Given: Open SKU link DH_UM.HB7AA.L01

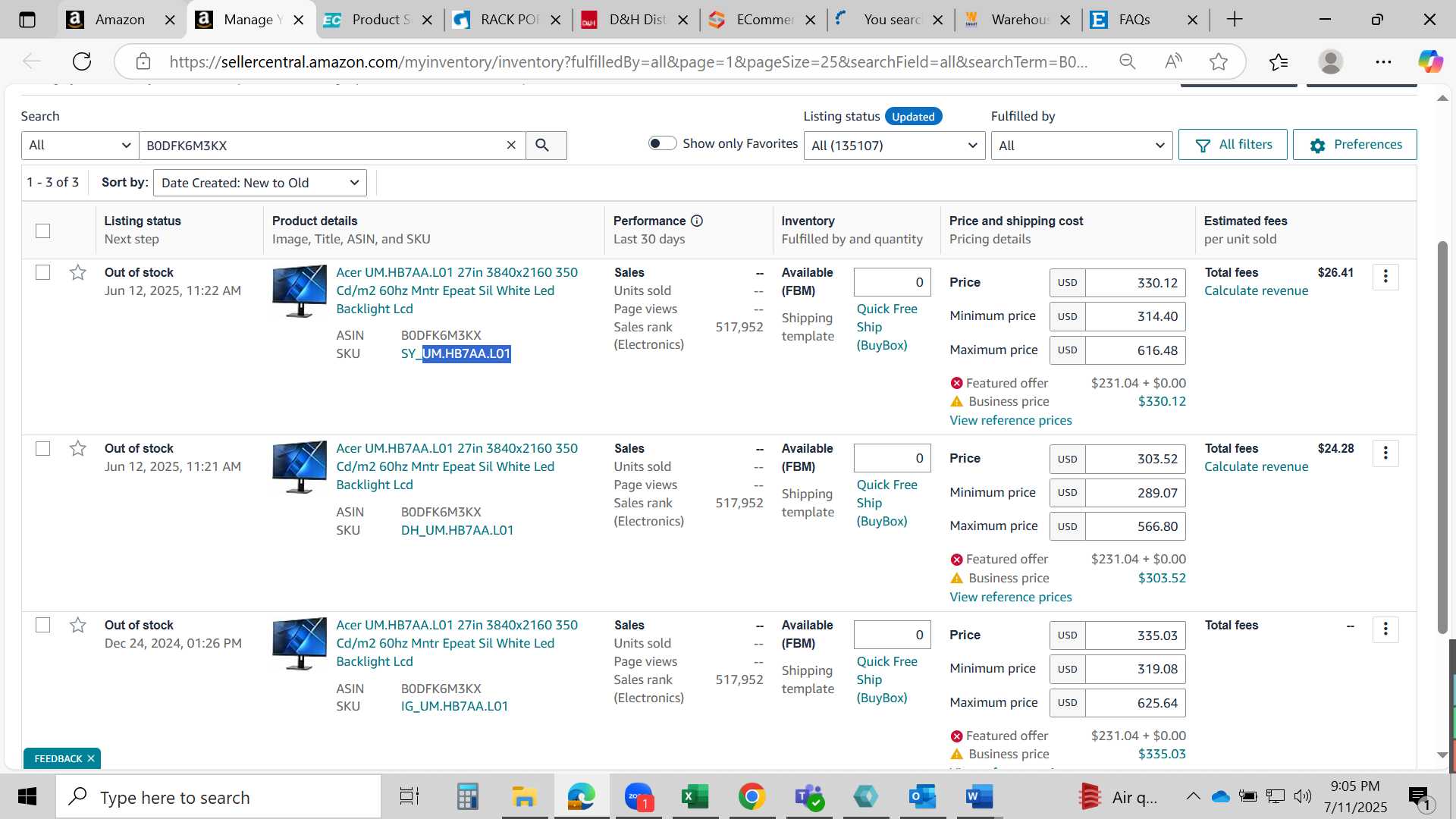Looking at the screenshot, I should [x=457, y=530].
